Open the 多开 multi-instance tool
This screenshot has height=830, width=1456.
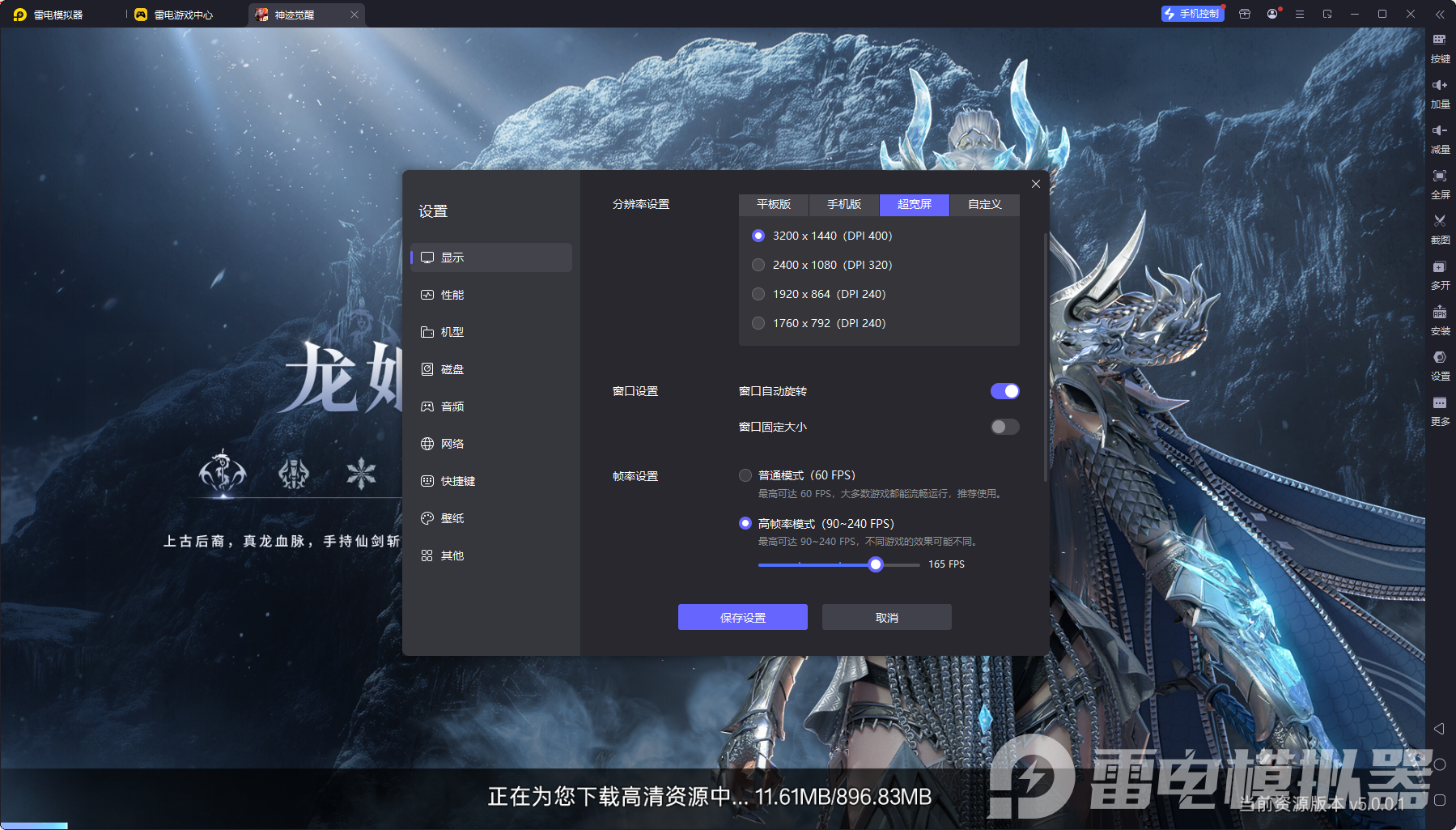click(1440, 274)
